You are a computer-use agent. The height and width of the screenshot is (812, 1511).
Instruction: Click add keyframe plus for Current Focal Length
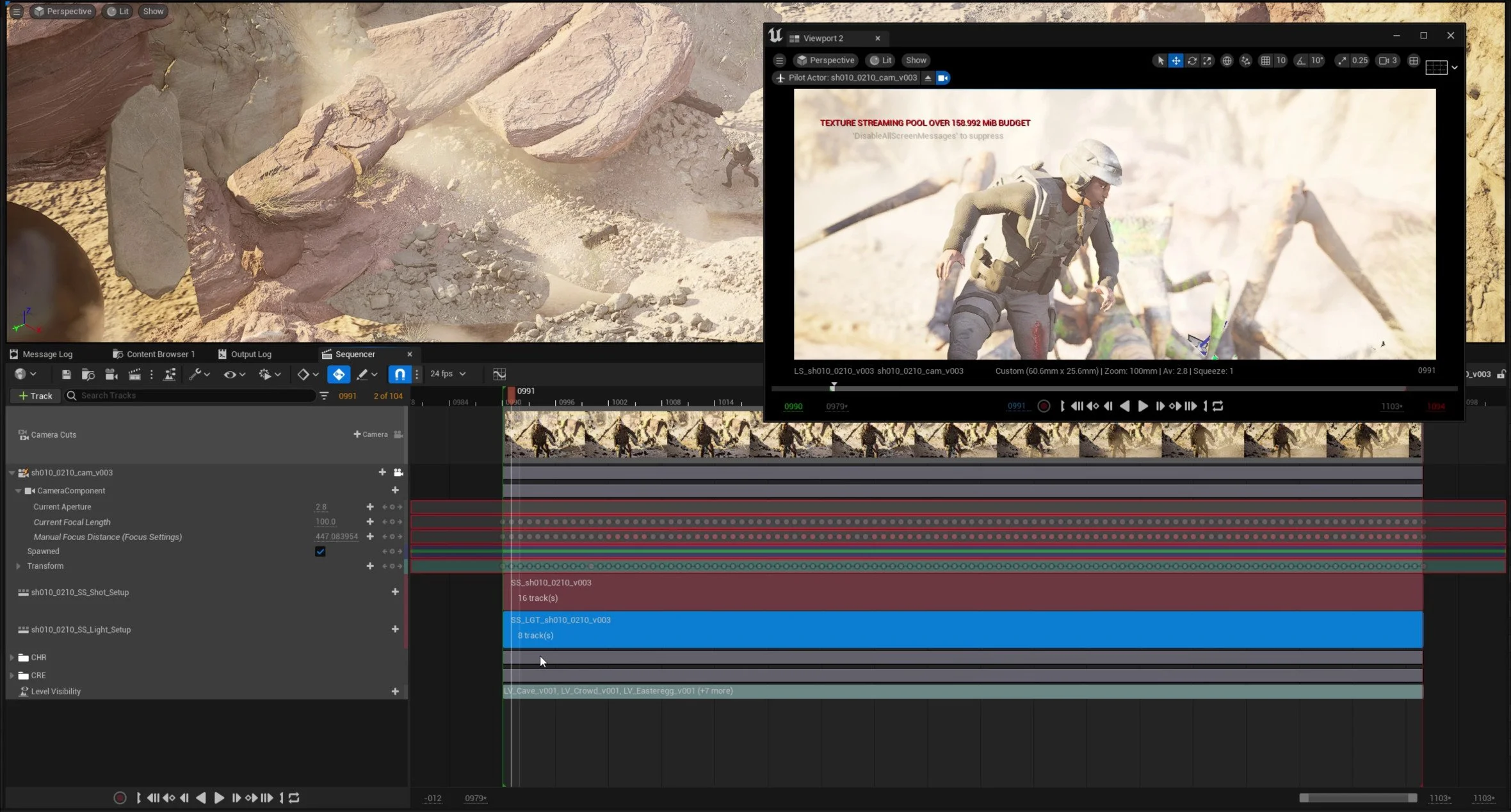click(x=370, y=522)
